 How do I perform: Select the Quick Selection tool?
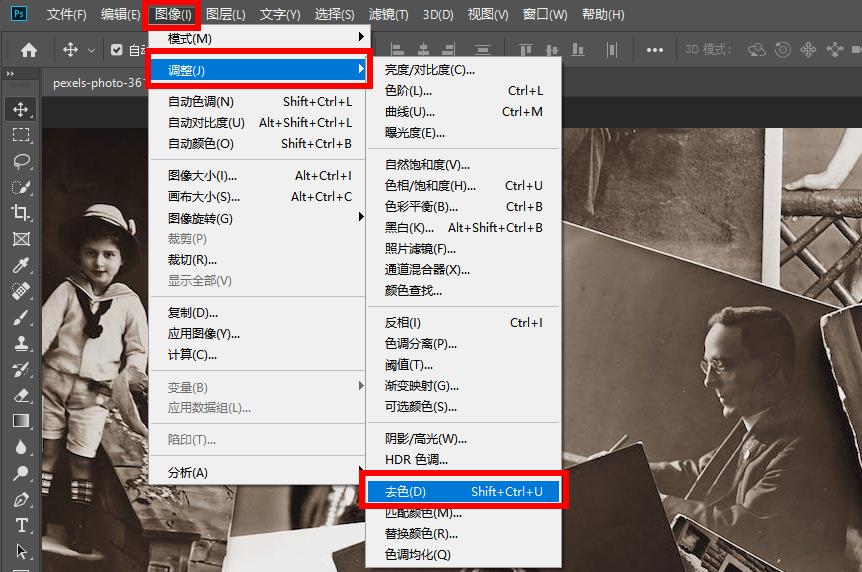pyautogui.click(x=21, y=187)
